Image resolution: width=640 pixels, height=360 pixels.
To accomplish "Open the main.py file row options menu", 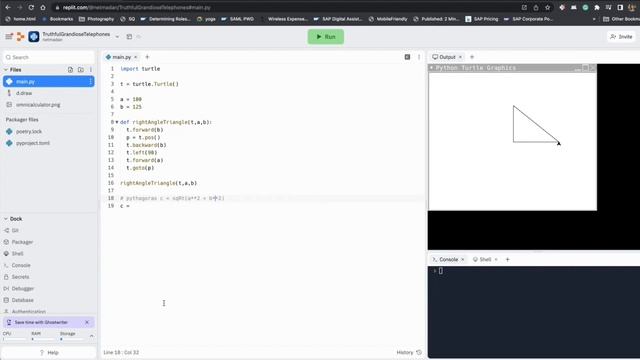I will (x=90, y=82).
